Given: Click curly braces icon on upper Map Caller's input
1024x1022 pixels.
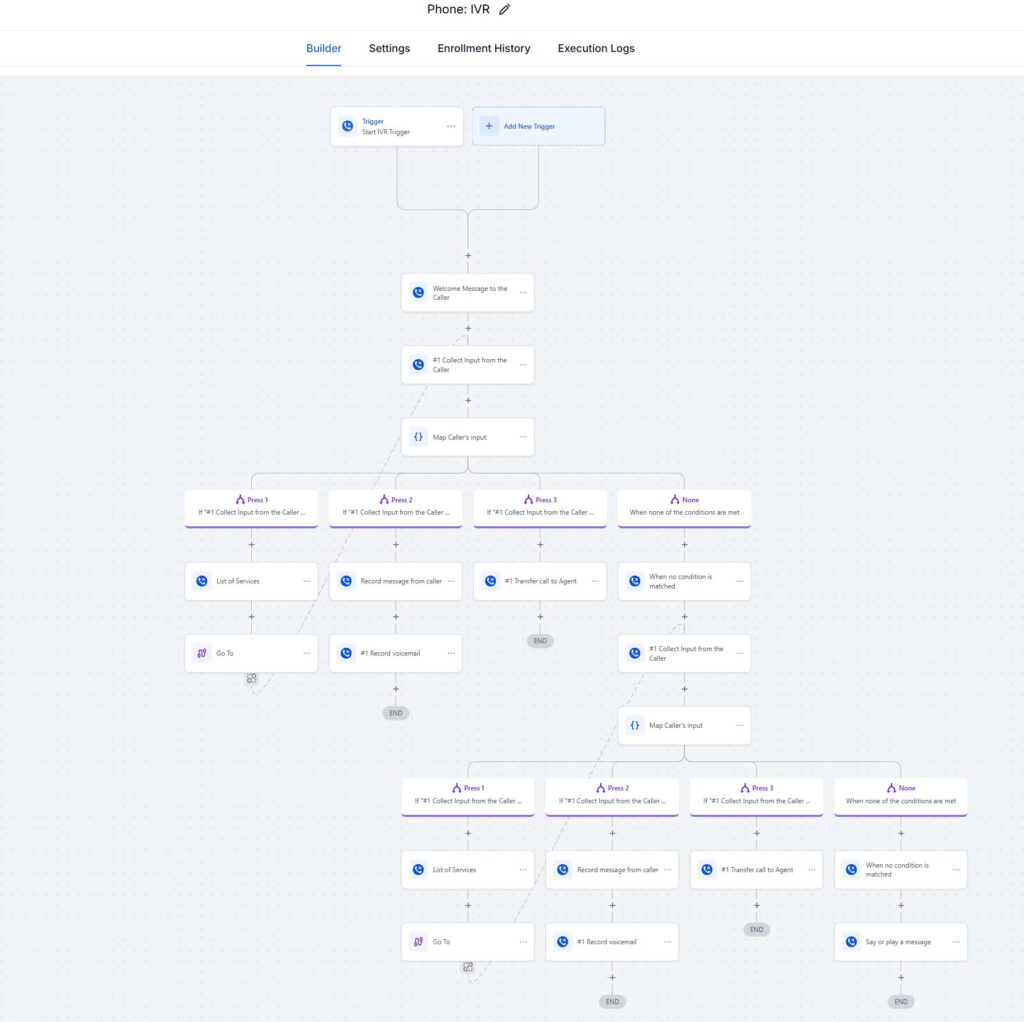Looking at the screenshot, I should coord(418,437).
